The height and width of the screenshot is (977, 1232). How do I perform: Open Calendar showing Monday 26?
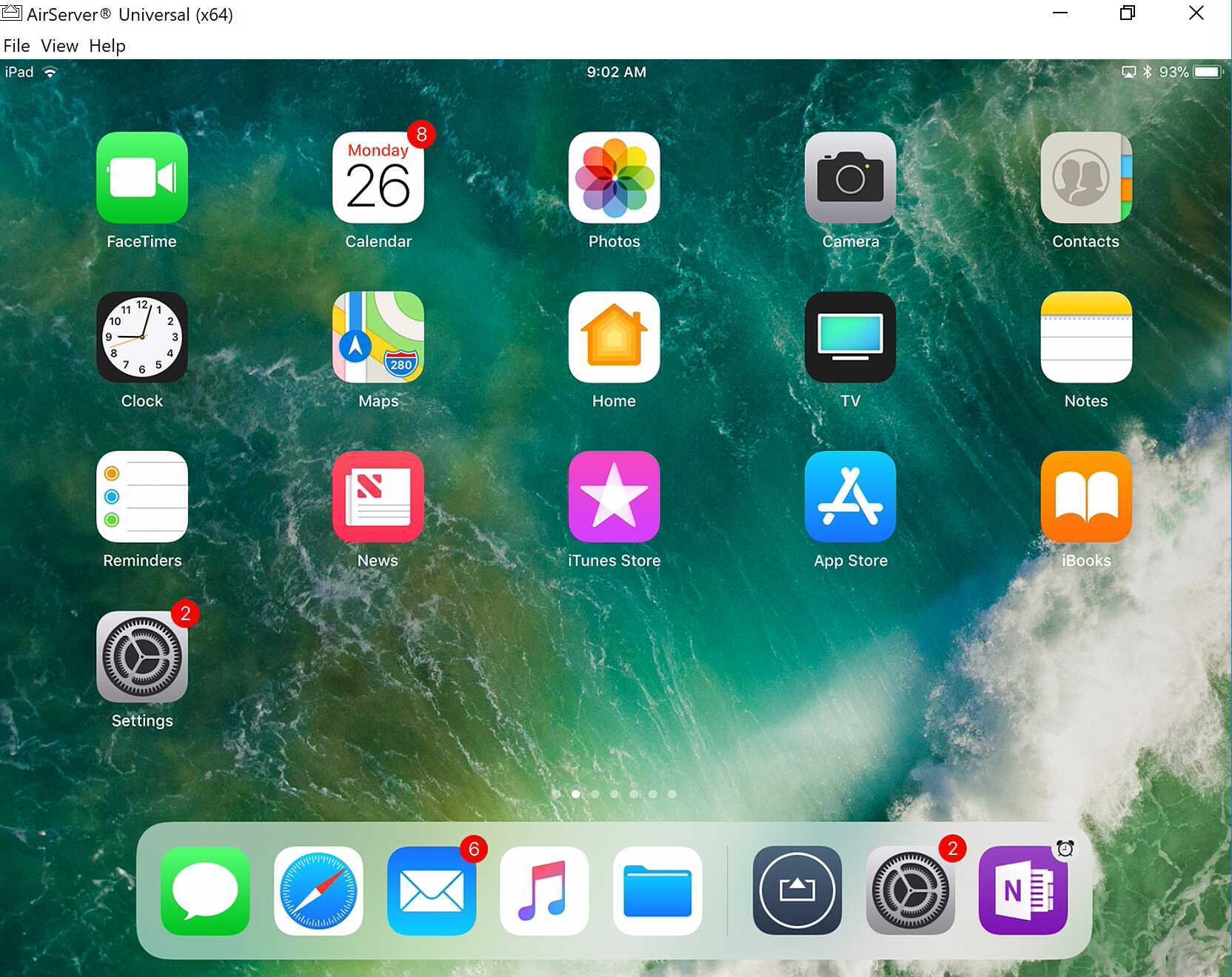[x=378, y=178]
